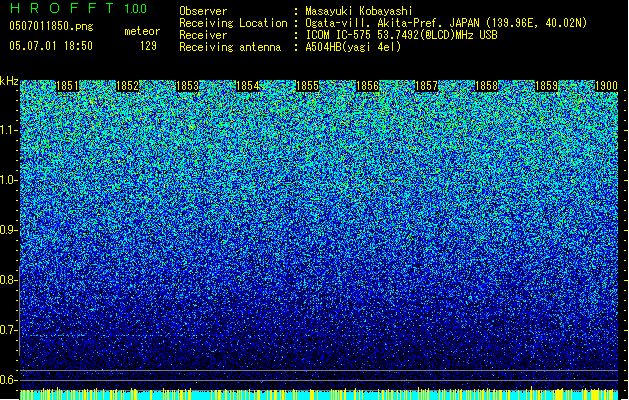Click the 1857 time marker
Image resolution: width=629 pixels, height=400 pixels.
tap(426, 86)
